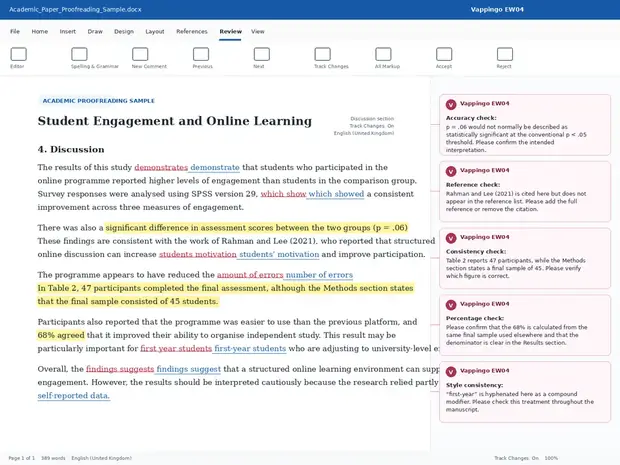The width and height of the screenshot is (620, 465).
Task: Switch to the Insert tab
Action: coord(68,31)
